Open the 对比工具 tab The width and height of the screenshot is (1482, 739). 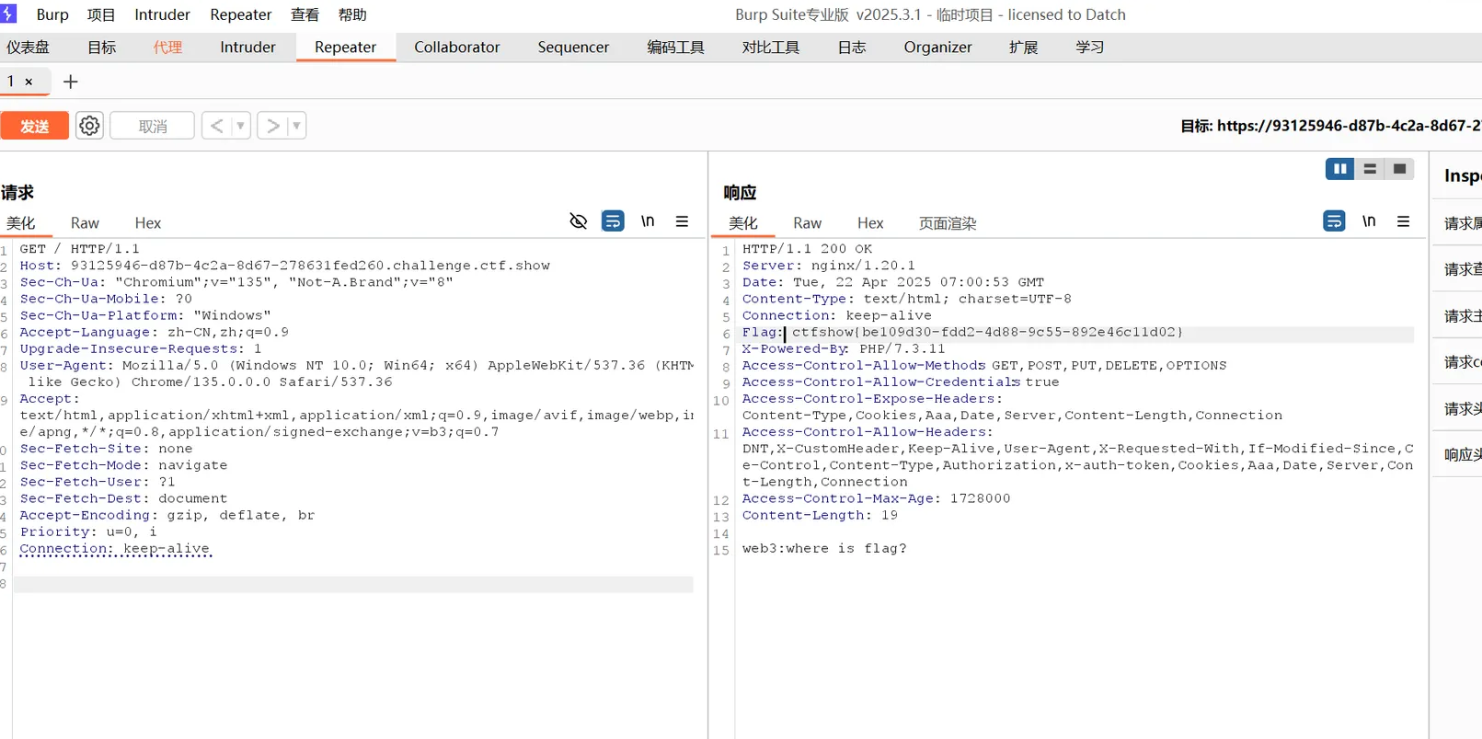tap(771, 47)
